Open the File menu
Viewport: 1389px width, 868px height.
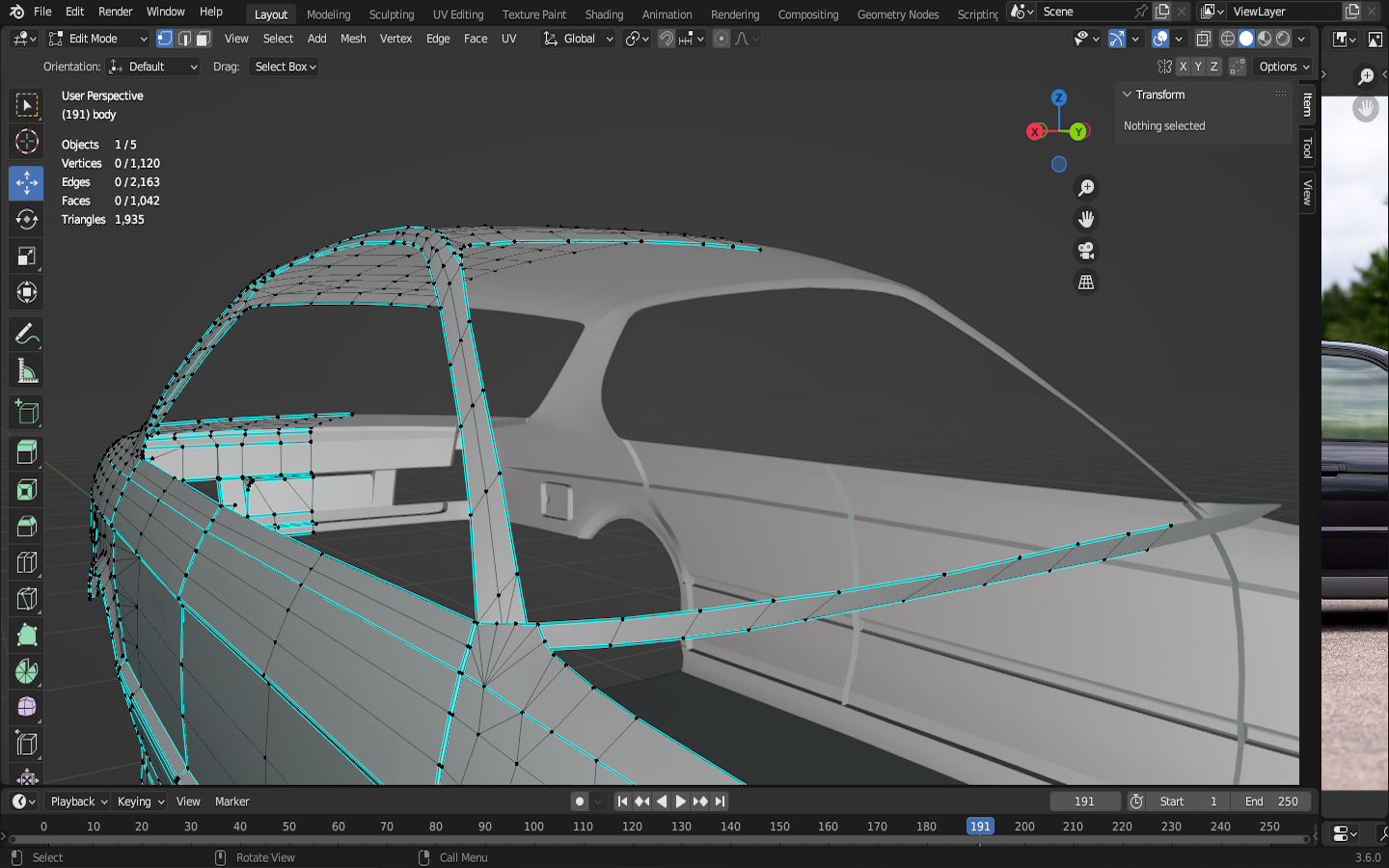(42, 12)
